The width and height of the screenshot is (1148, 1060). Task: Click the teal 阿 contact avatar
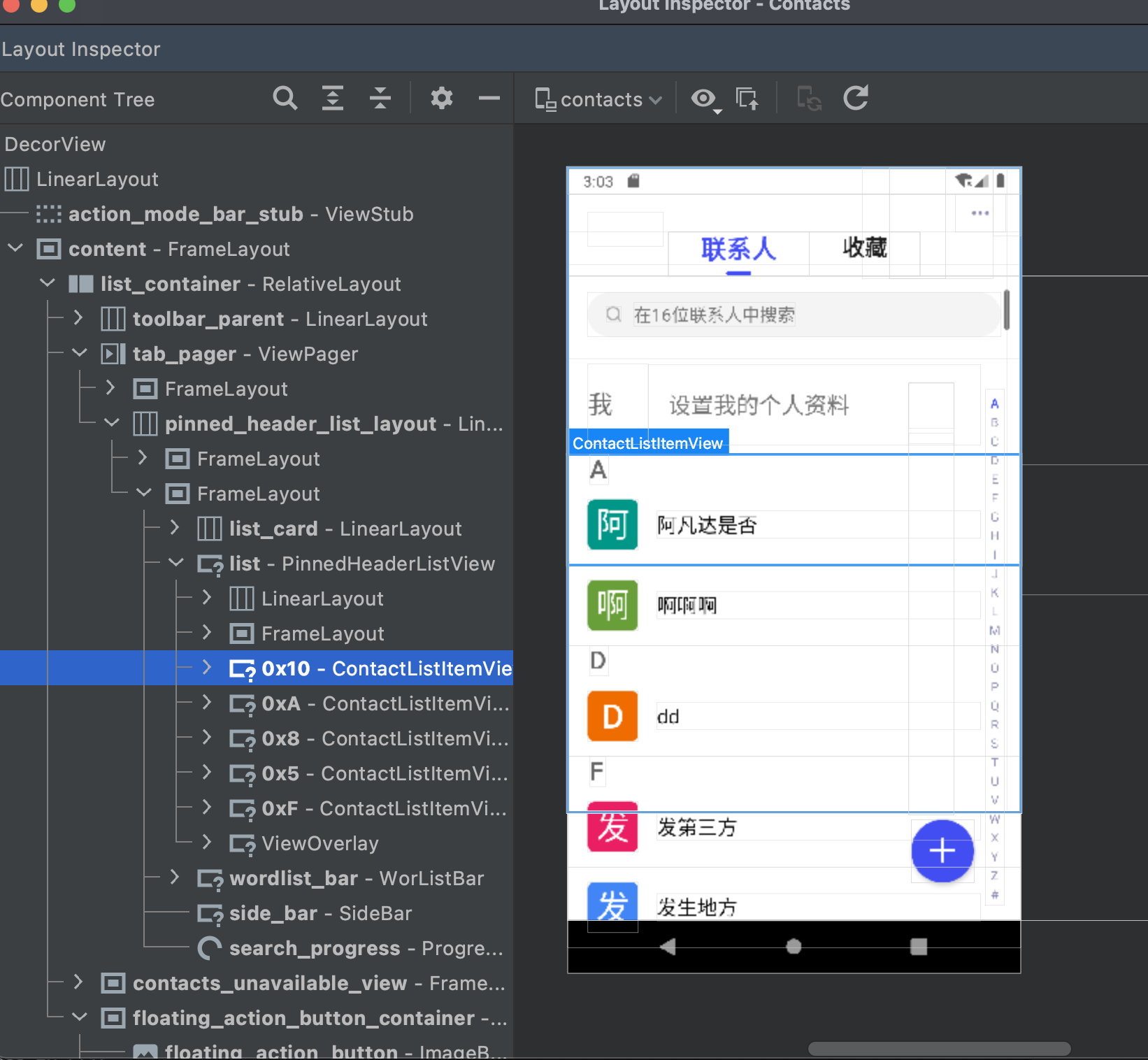(612, 524)
